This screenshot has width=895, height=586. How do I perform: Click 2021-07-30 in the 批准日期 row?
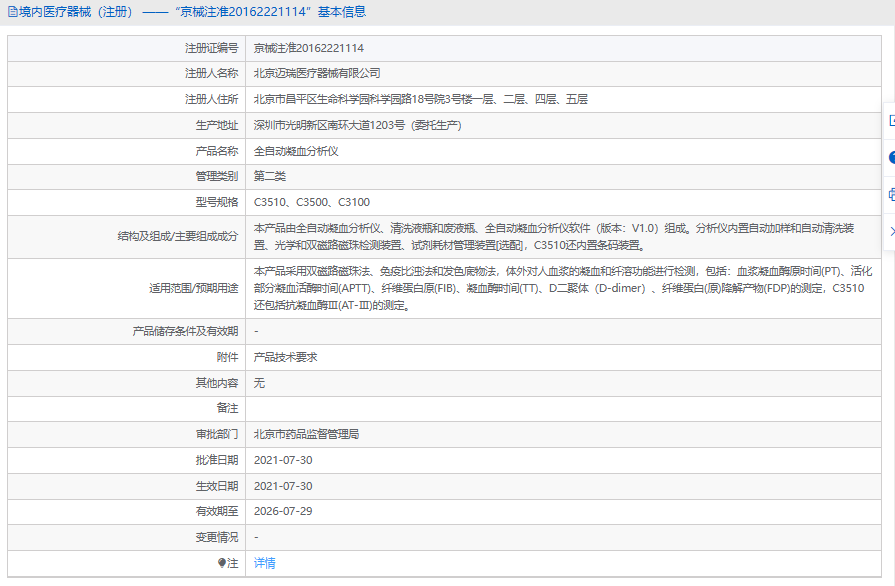coord(283,460)
